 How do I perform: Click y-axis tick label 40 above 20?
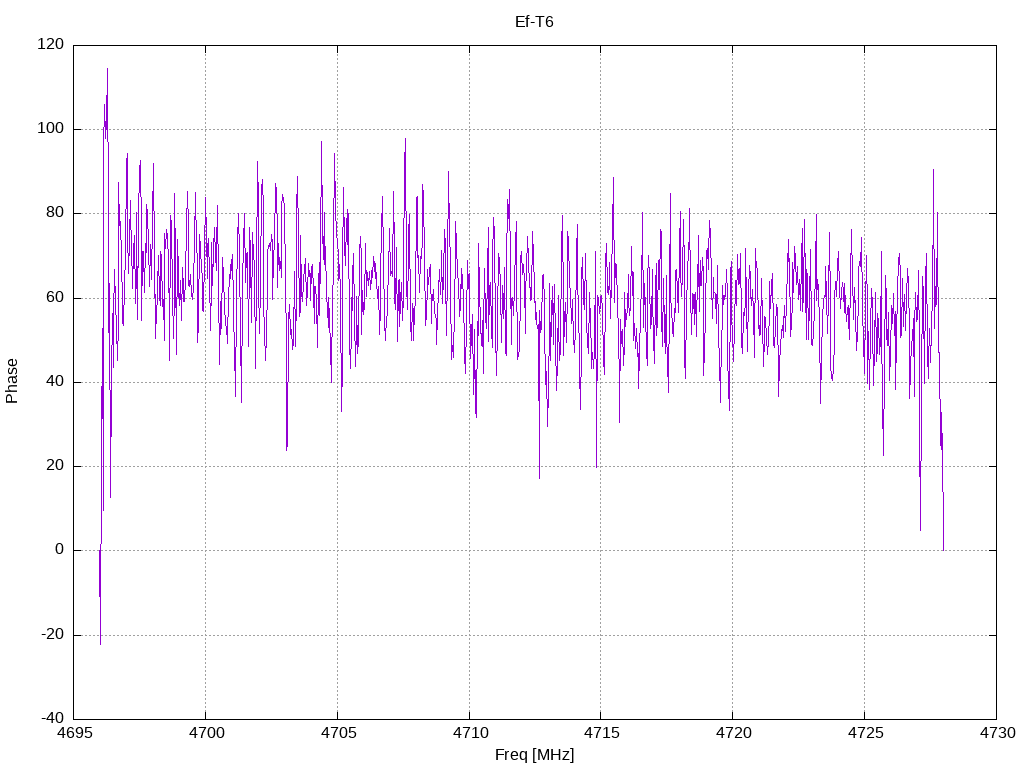point(55,381)
